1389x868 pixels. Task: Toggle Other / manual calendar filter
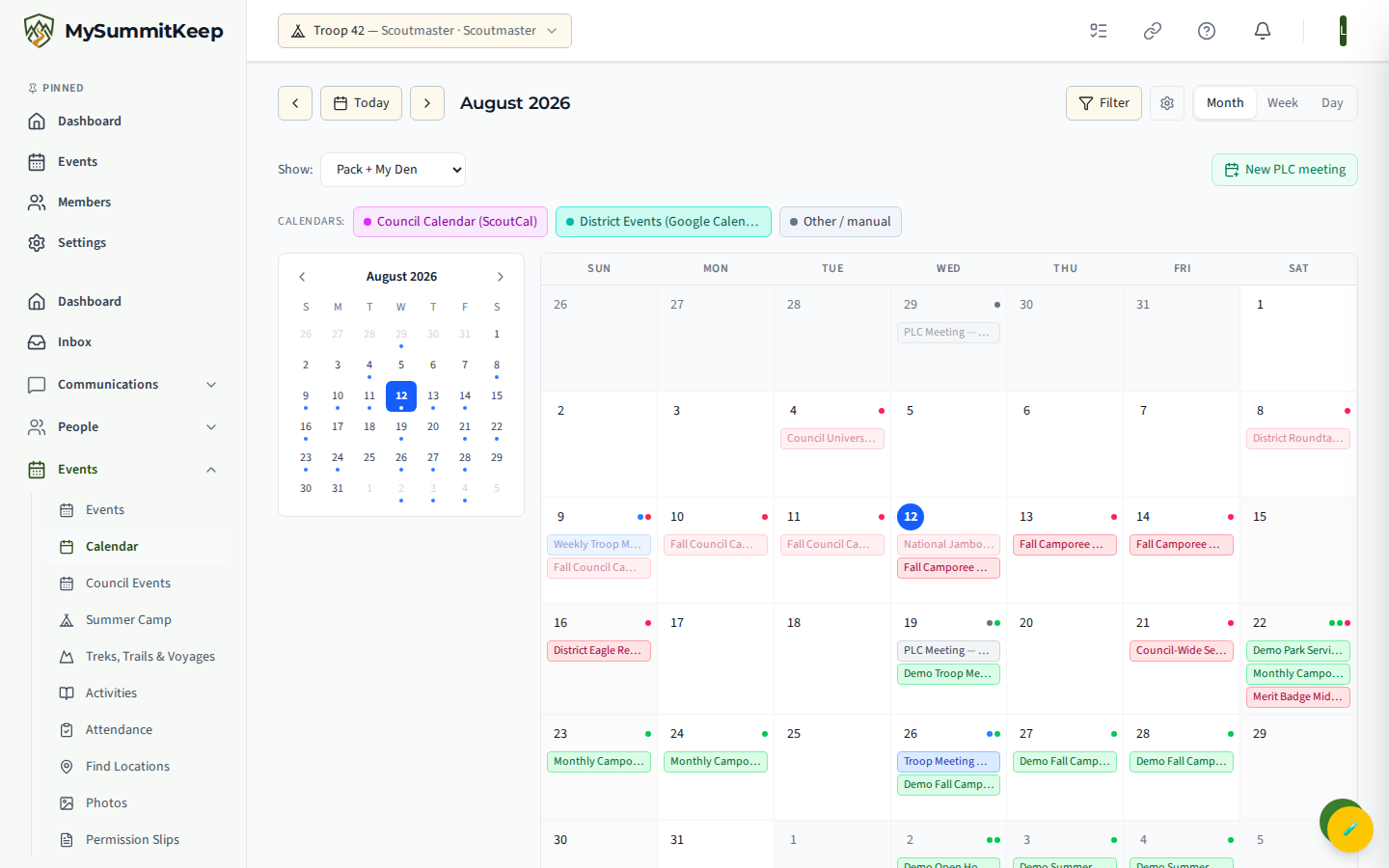[840, 222]
